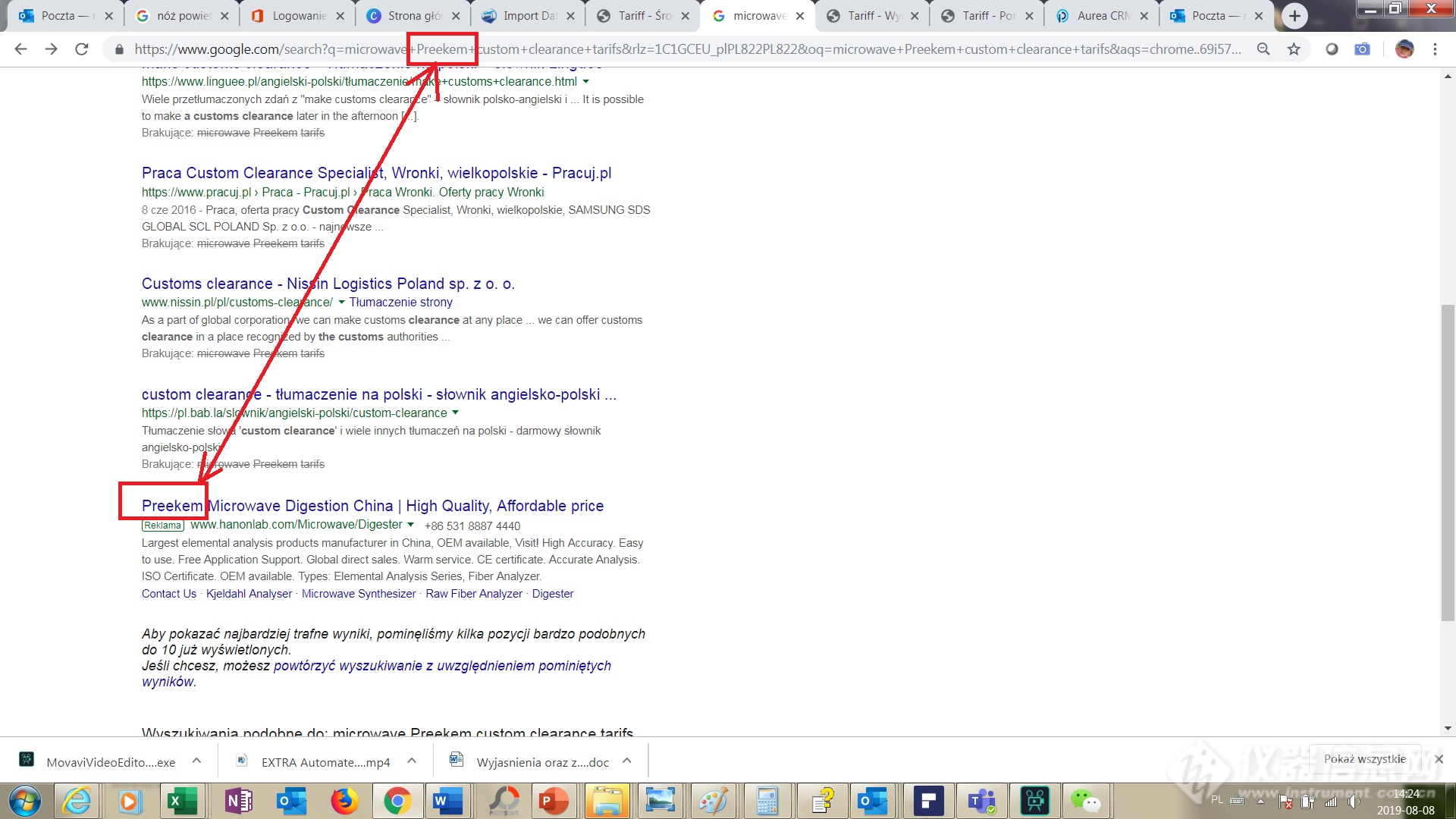The height and width of the screenshot is (819, 1456).
Task: Click the taskbar clock showing 14:24
Action: 1406,794
